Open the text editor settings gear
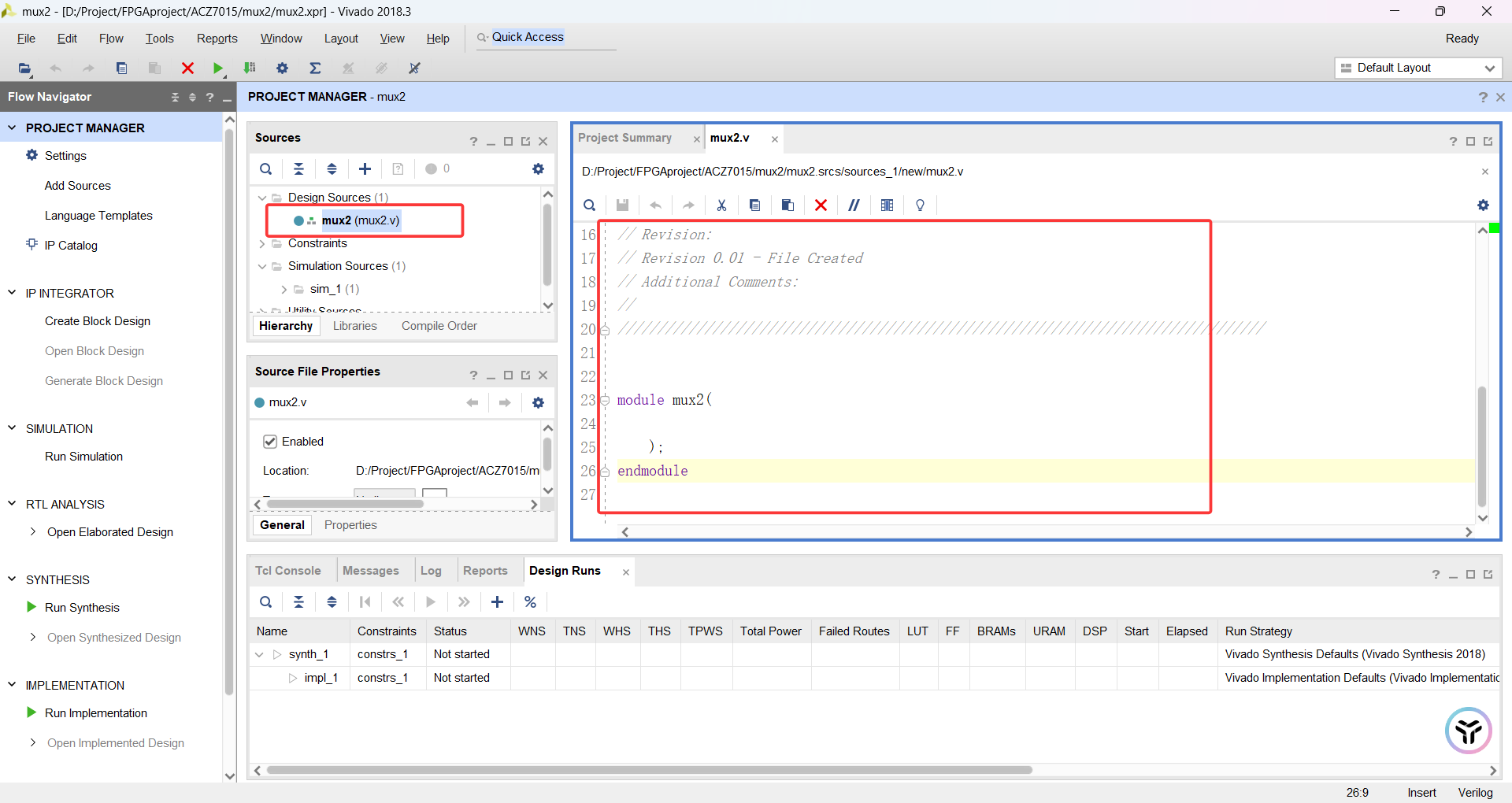Image resolution: width=1512 pixels, height=803 pixels. pyautogui.click(x=1483, y=205)
